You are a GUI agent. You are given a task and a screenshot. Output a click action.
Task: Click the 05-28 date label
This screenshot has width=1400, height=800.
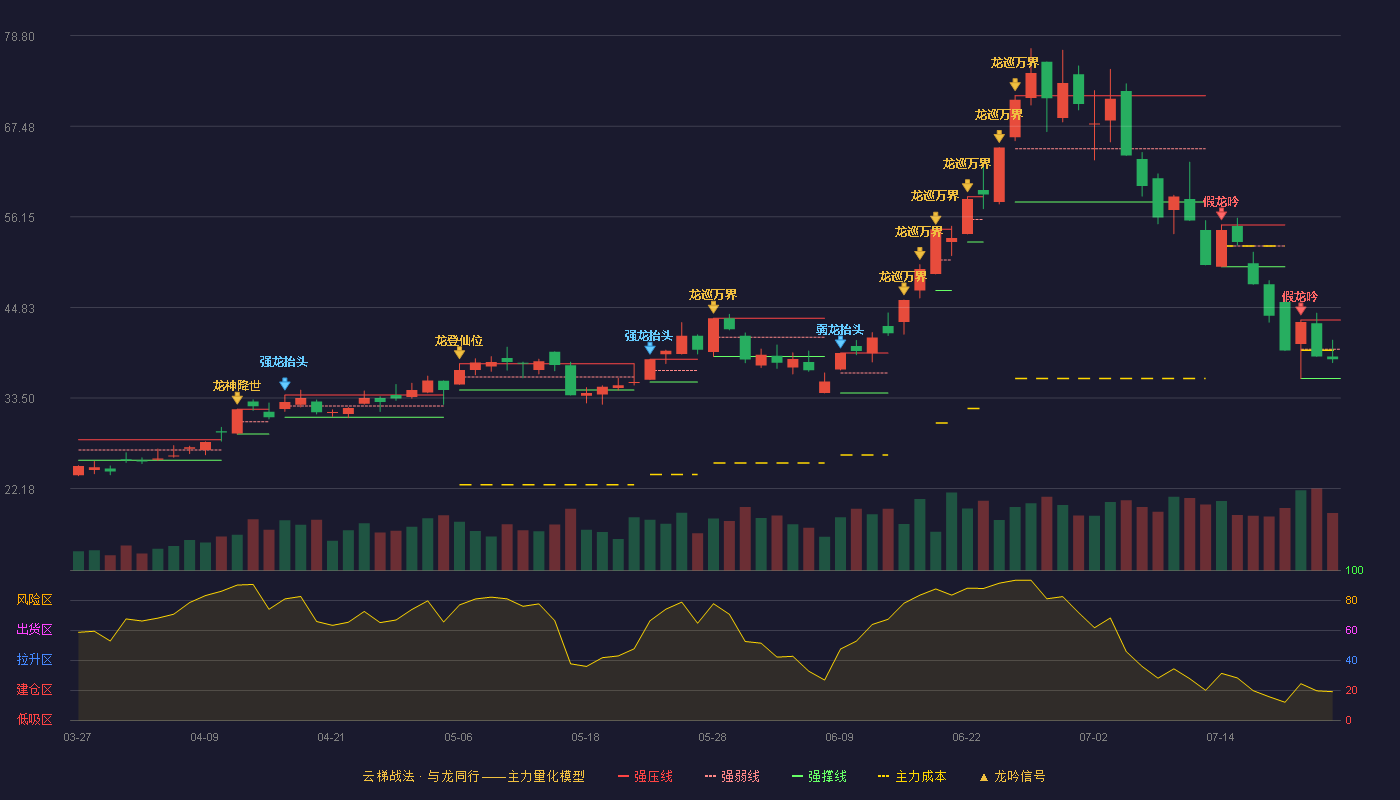[712, 737]
